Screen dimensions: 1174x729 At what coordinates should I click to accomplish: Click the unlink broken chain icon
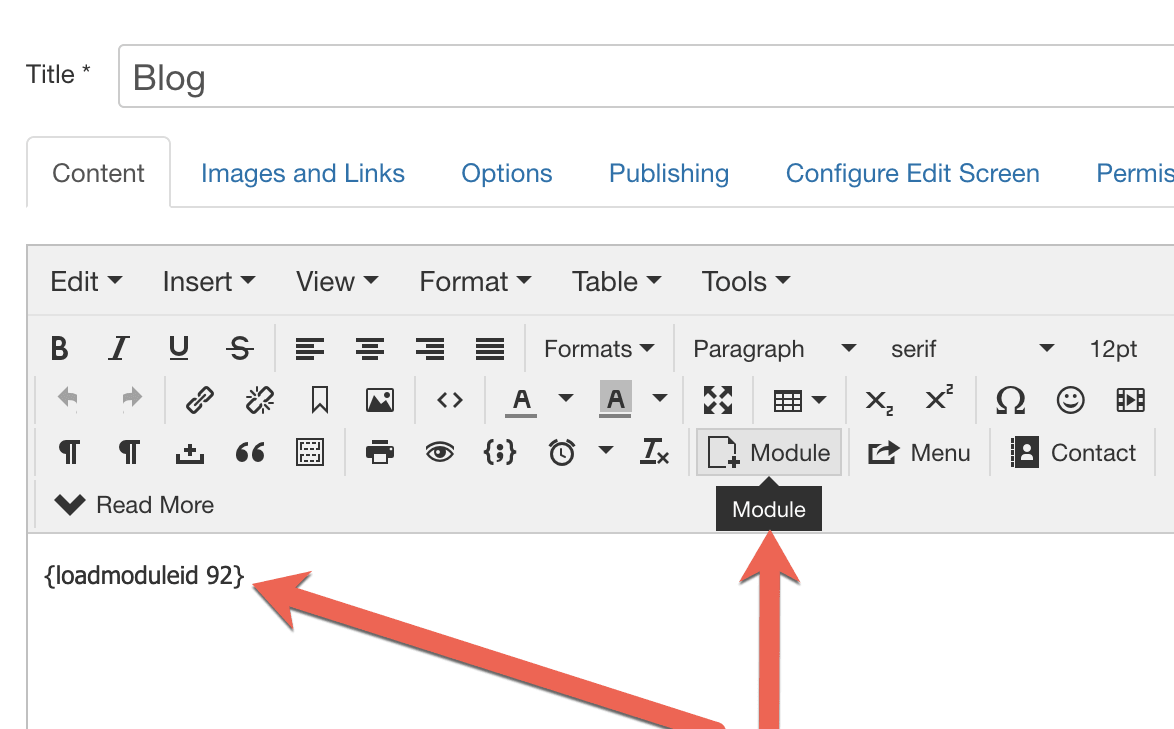tap(260, 401)
